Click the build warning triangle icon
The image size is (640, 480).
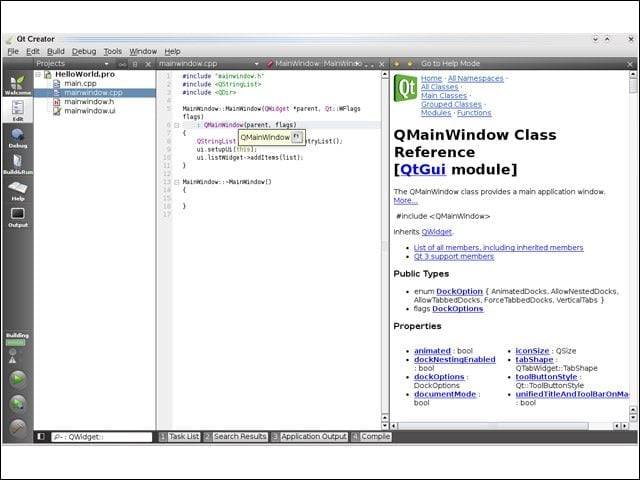[x=13, y=360]
